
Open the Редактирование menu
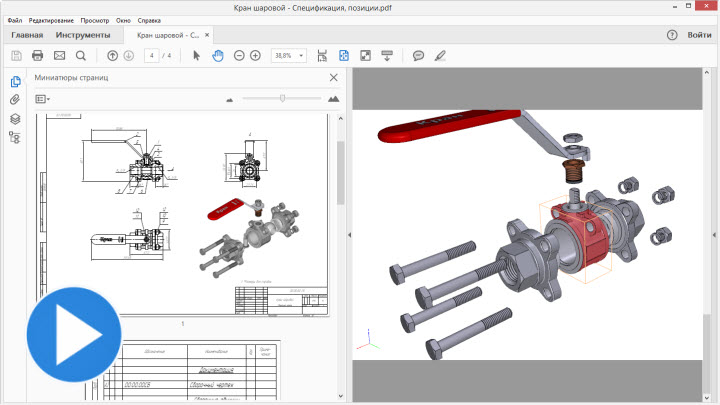[x=50, y=20]
